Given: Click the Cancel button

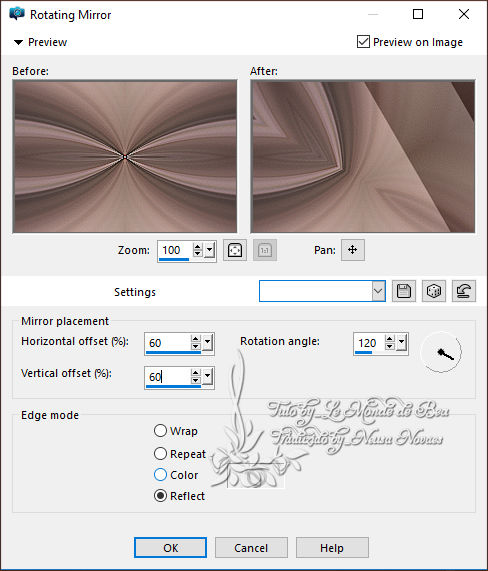Looking at the screenshot, I should 251,548.
